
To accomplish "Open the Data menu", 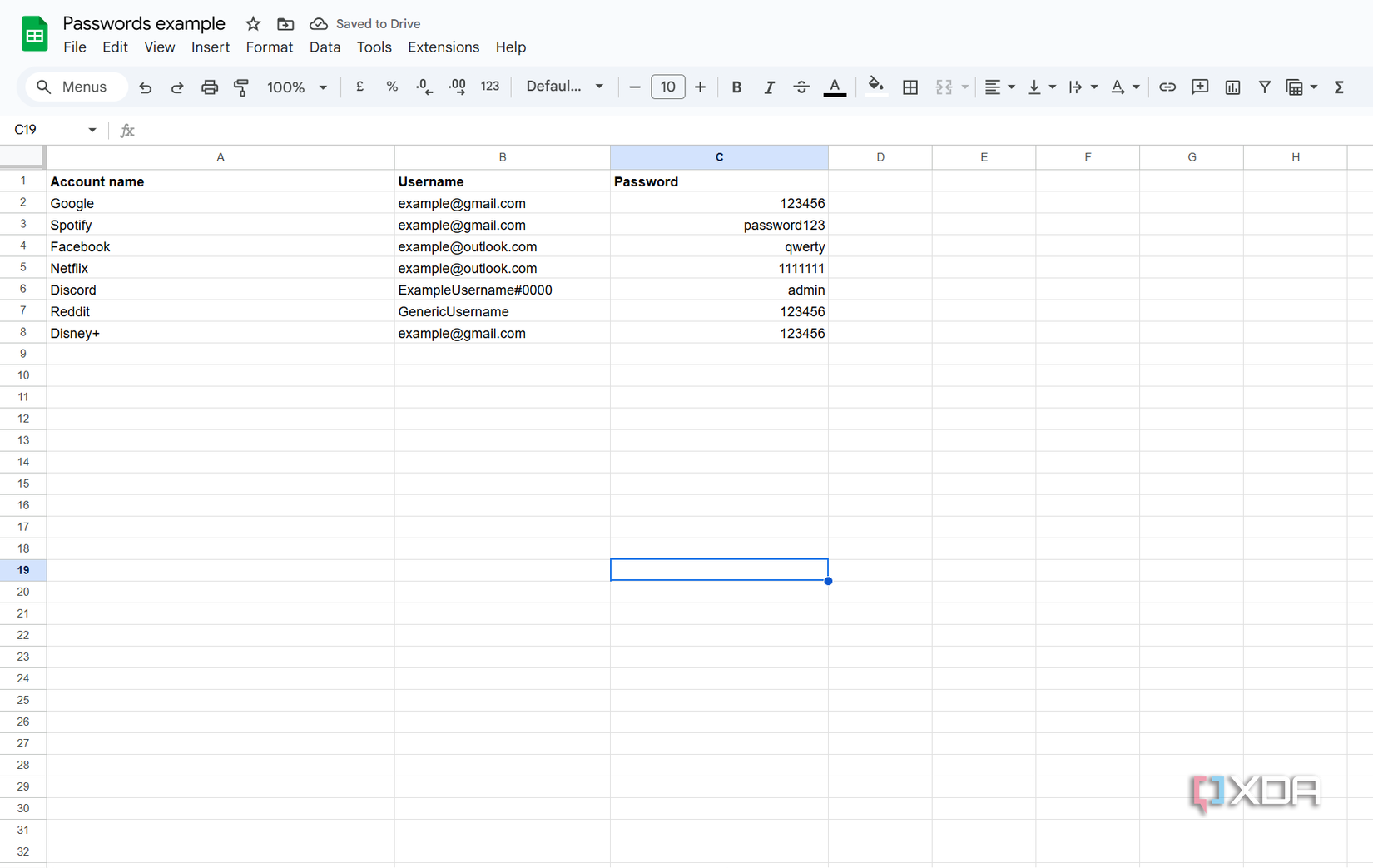I will [x=325, y=47].
